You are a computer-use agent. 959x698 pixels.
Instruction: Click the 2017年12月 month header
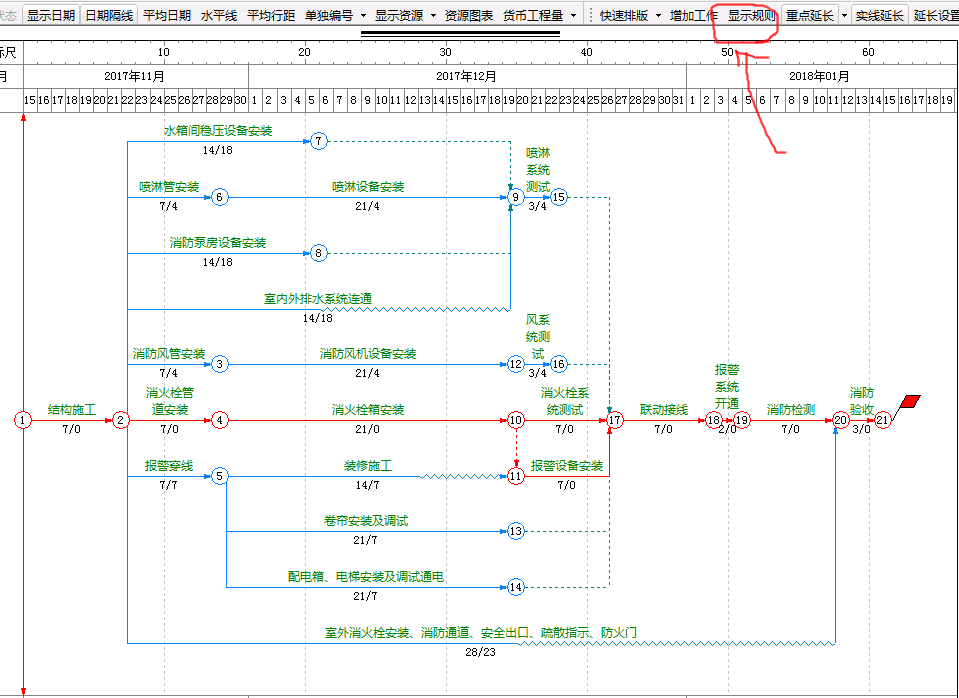(467, 76)
